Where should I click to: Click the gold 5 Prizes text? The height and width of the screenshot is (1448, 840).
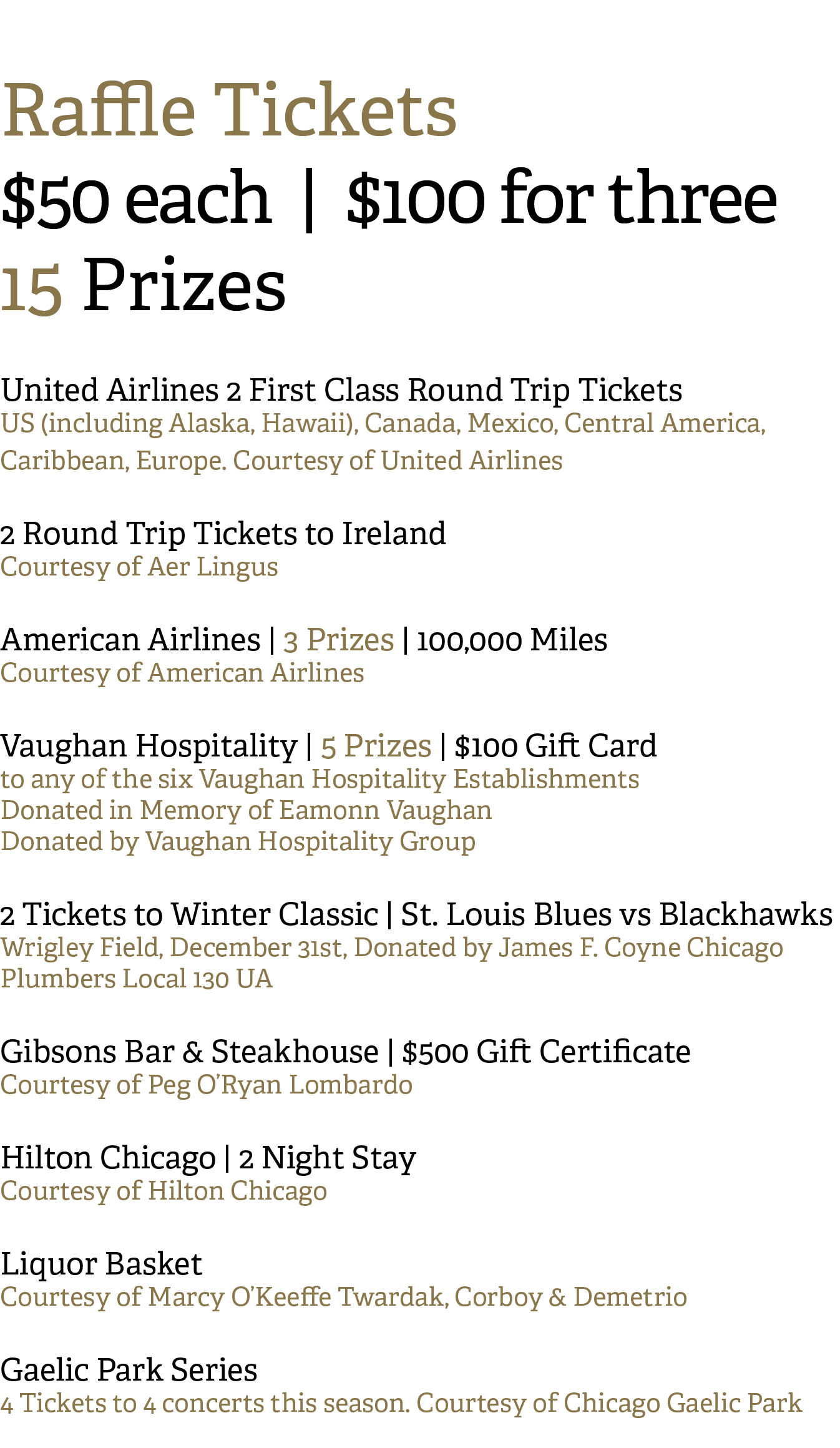(x=376, y=746)
